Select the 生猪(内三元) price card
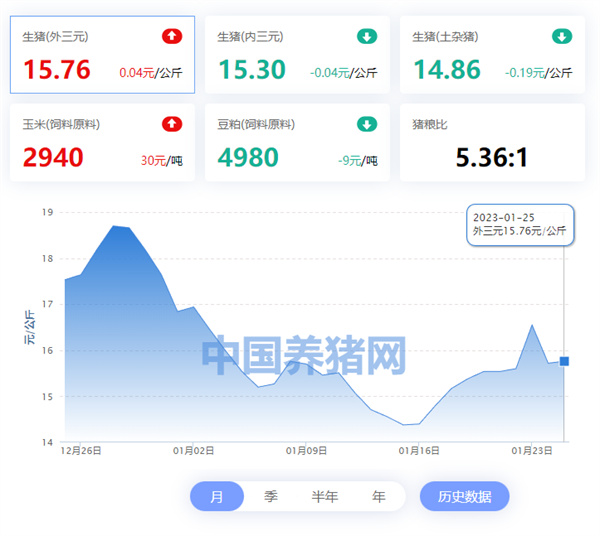The width and height of the screenshot is (600, 536). click(x=297, y=55)
